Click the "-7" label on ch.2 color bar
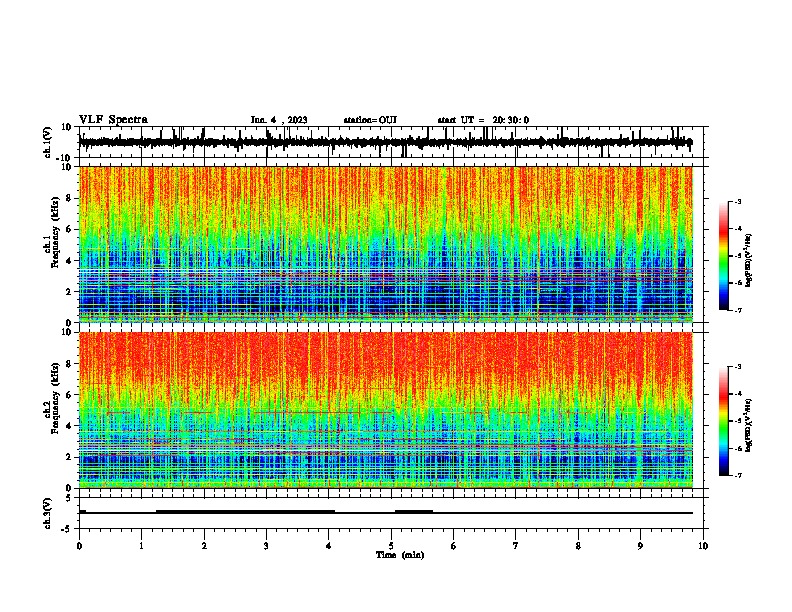Screen dimensions: 792x612 pos(738,475)
